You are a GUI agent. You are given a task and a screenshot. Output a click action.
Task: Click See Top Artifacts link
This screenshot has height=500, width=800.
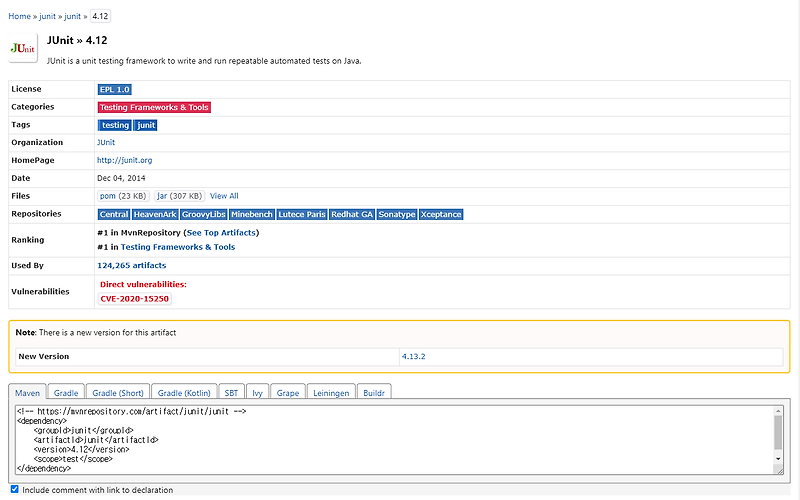[221, 233]
